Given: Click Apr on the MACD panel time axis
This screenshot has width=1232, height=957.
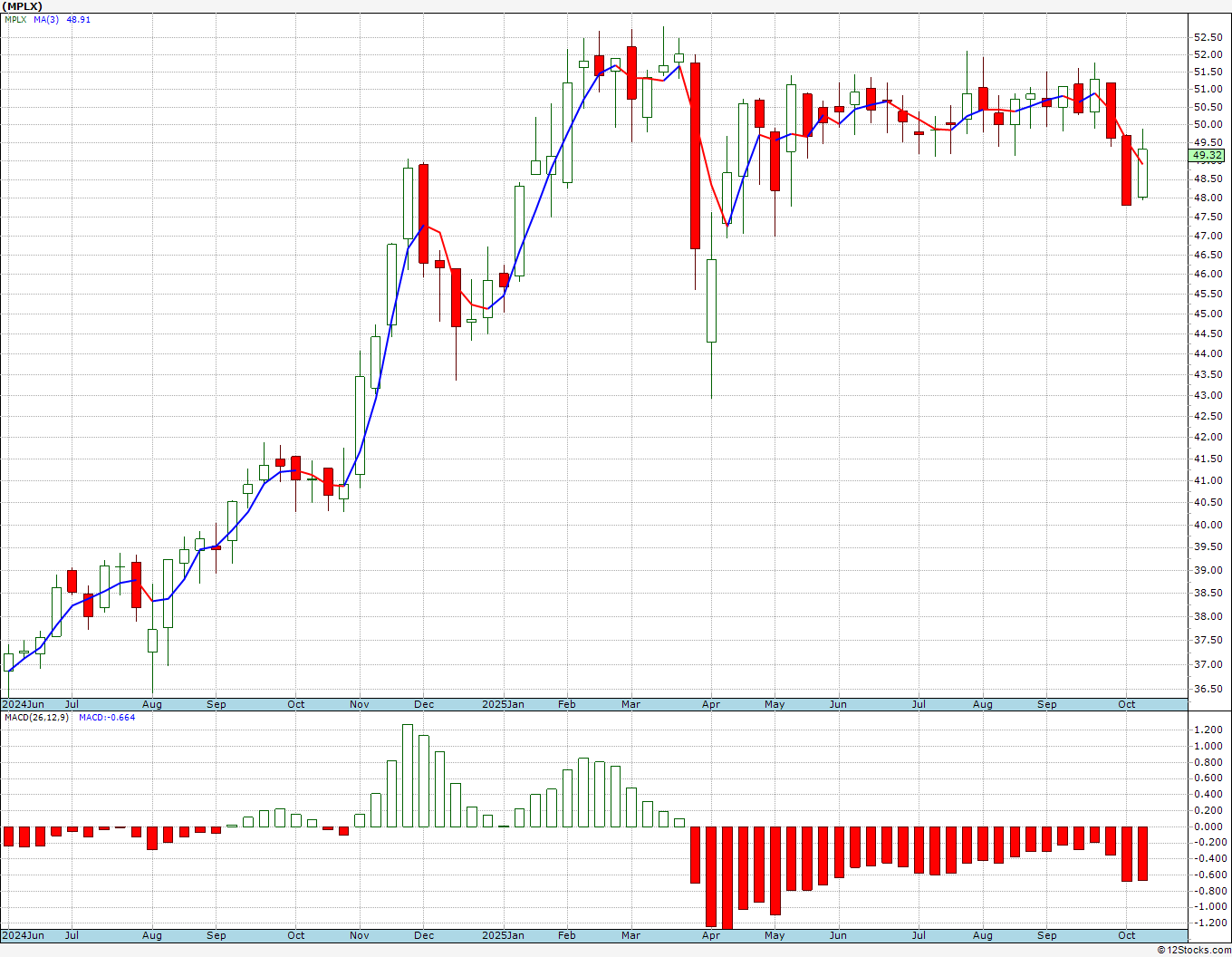Looking at the screenshot, I should pos(711,935).
